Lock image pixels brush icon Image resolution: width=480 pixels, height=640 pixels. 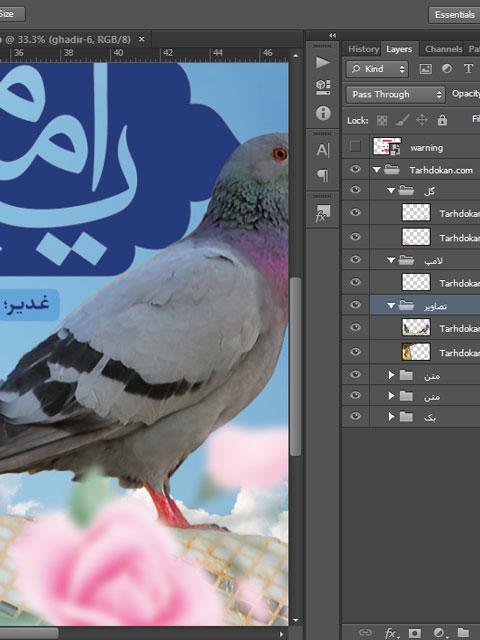pyautogui.click(x=402, y=120)
